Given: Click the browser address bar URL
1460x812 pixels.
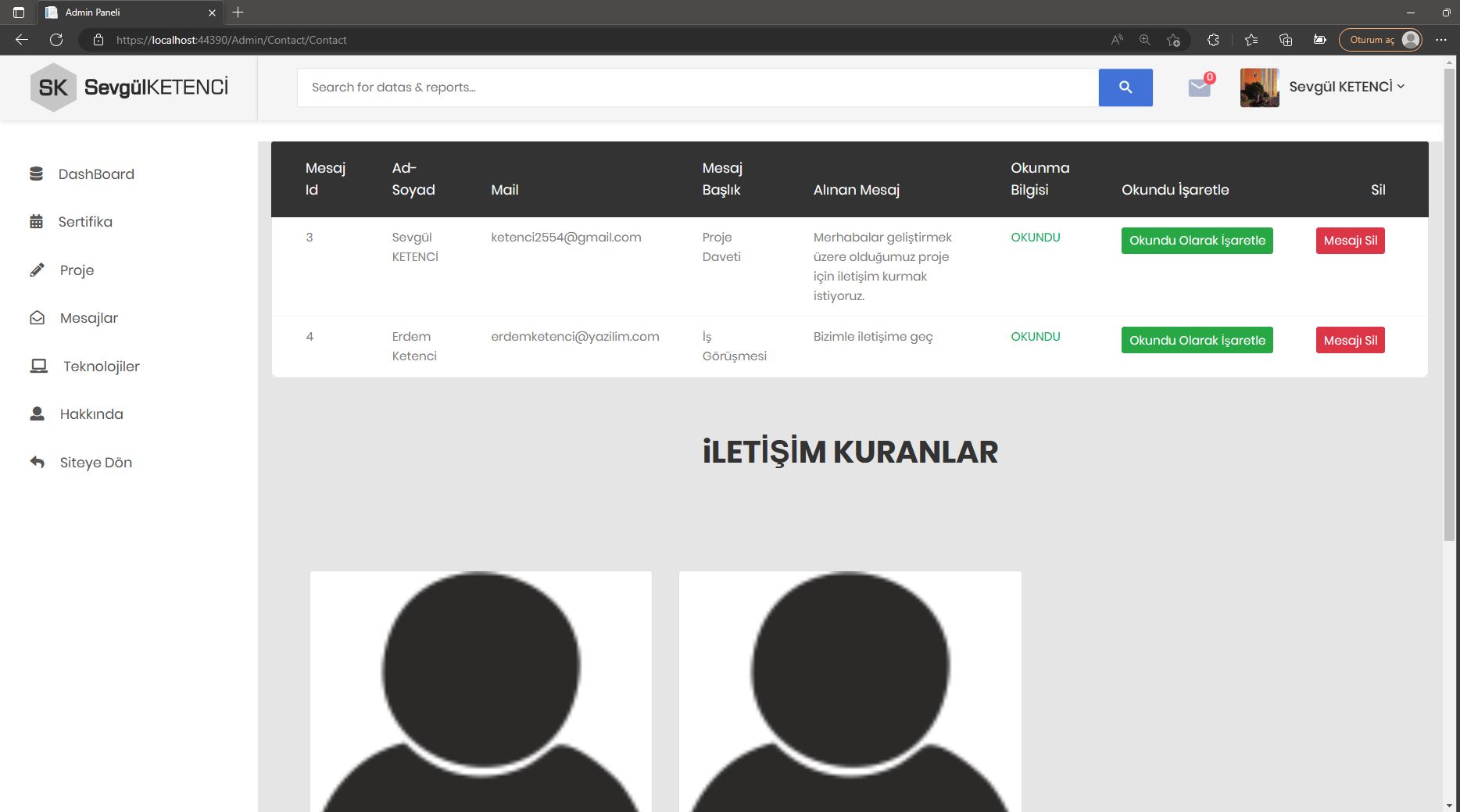Looking at the screenshot, I should (231, 40).
